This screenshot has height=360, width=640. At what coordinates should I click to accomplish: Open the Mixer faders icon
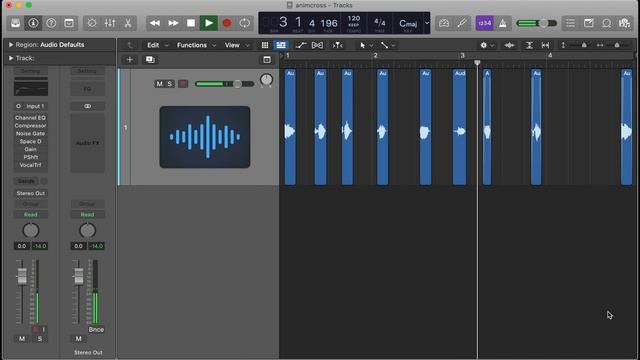point(110,23)
